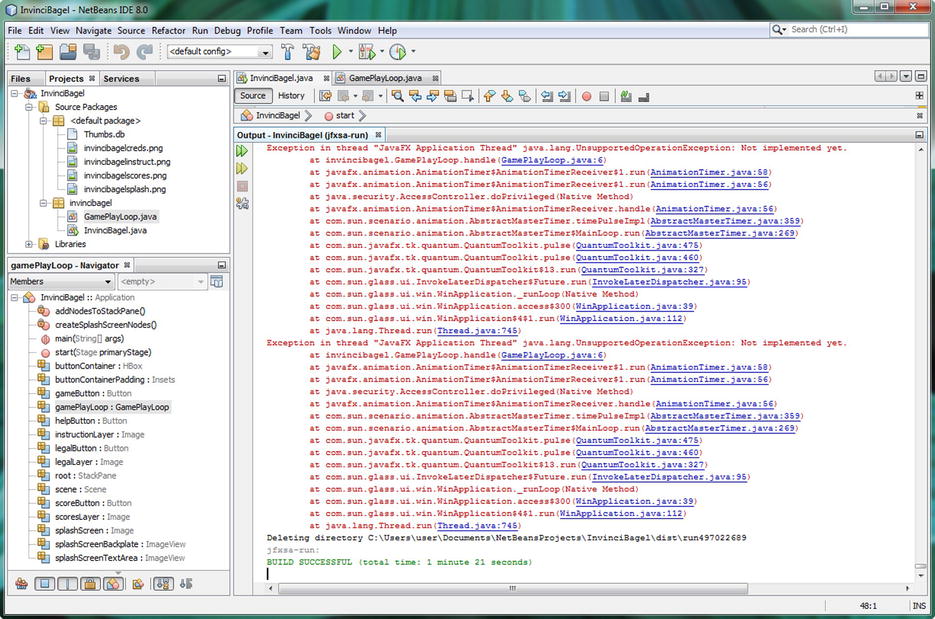This screenshot has width=935, height=619.
Task: Toggle Show Inherited Members in Navigator
Action: point(21,584)
